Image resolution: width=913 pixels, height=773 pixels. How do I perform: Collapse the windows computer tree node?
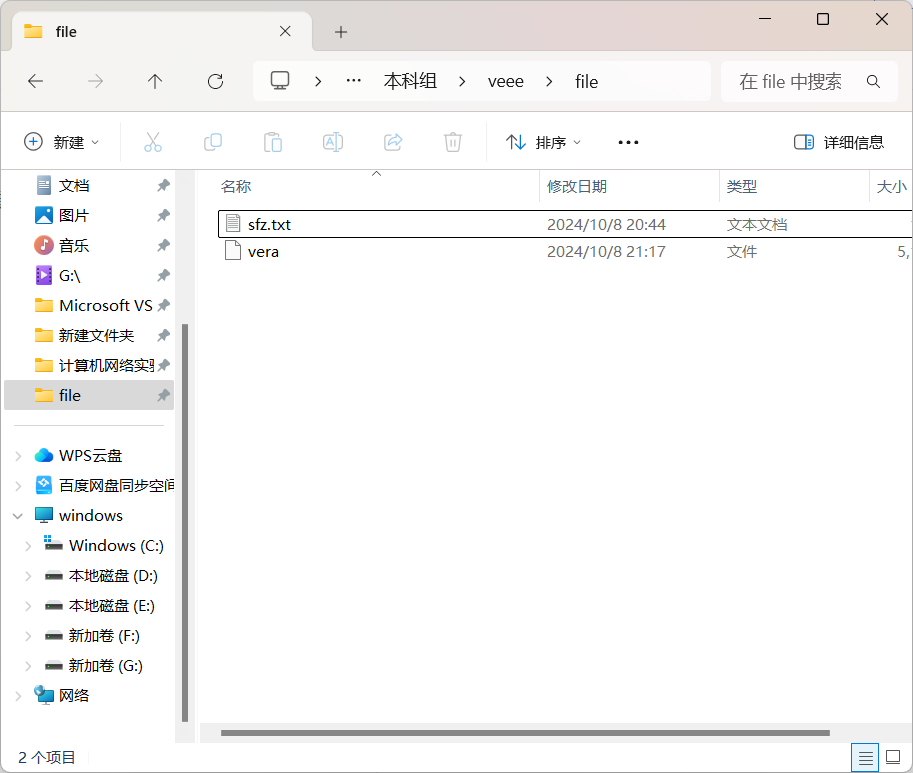(x=17, y=516)
